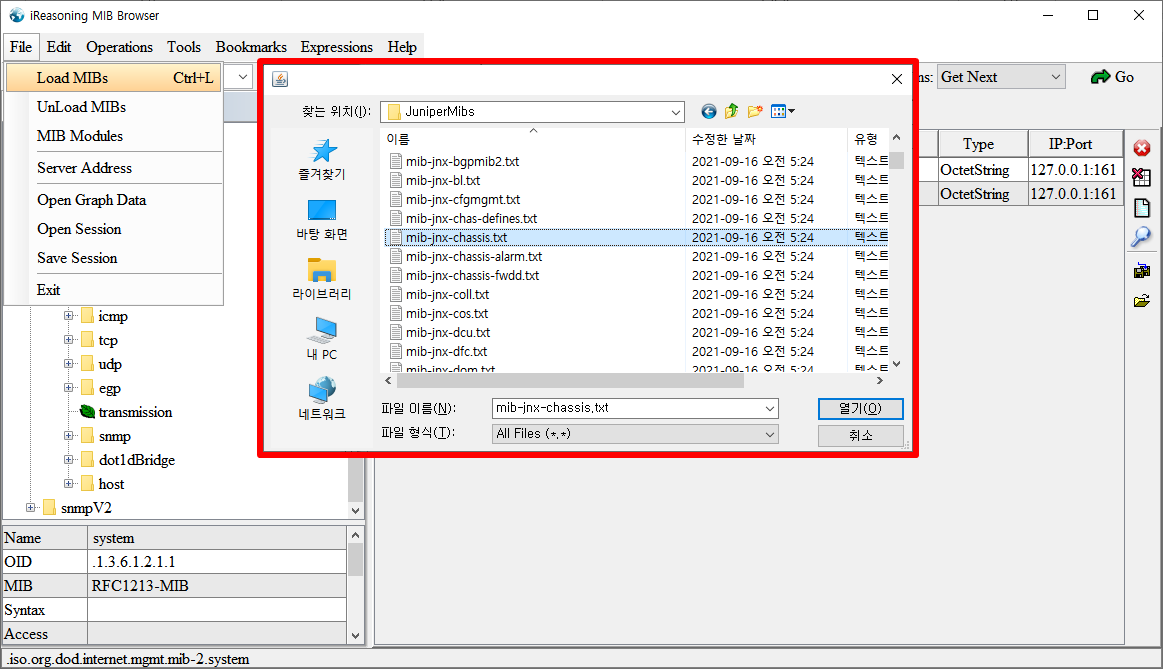Click the OID value .1.3.6.1.2.1.1 cell
Image resolution: width=1163 pixels, height=669 pixels.
tap(217, 561)
